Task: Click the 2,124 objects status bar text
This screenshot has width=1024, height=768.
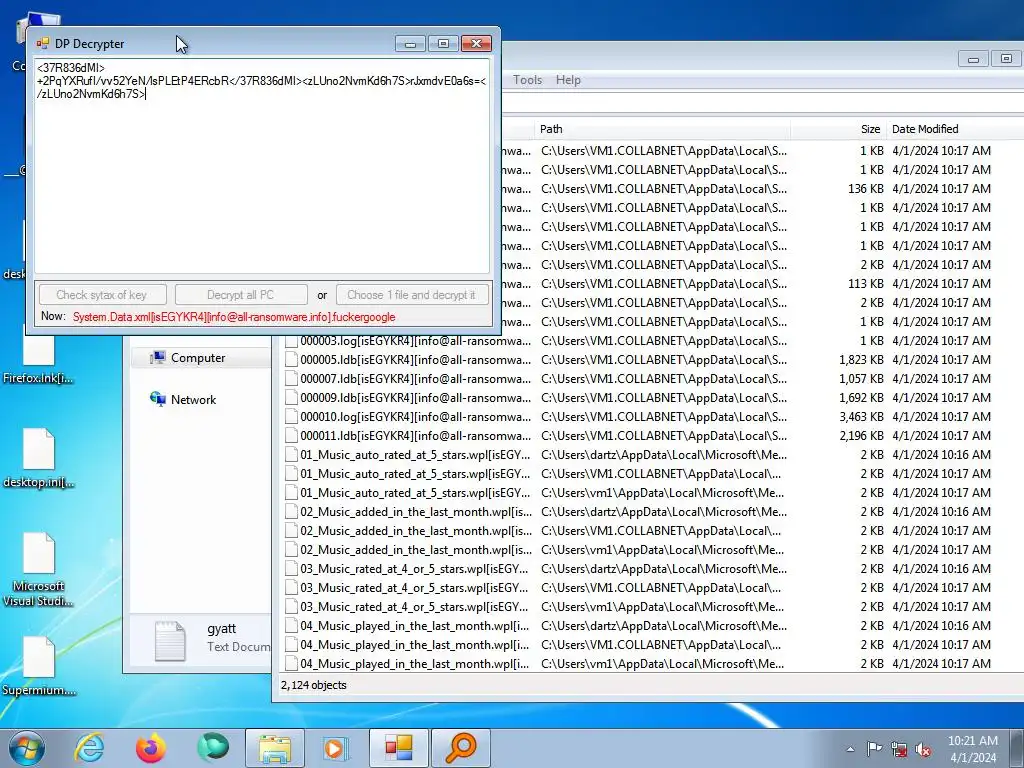Action: click(313, 685)
